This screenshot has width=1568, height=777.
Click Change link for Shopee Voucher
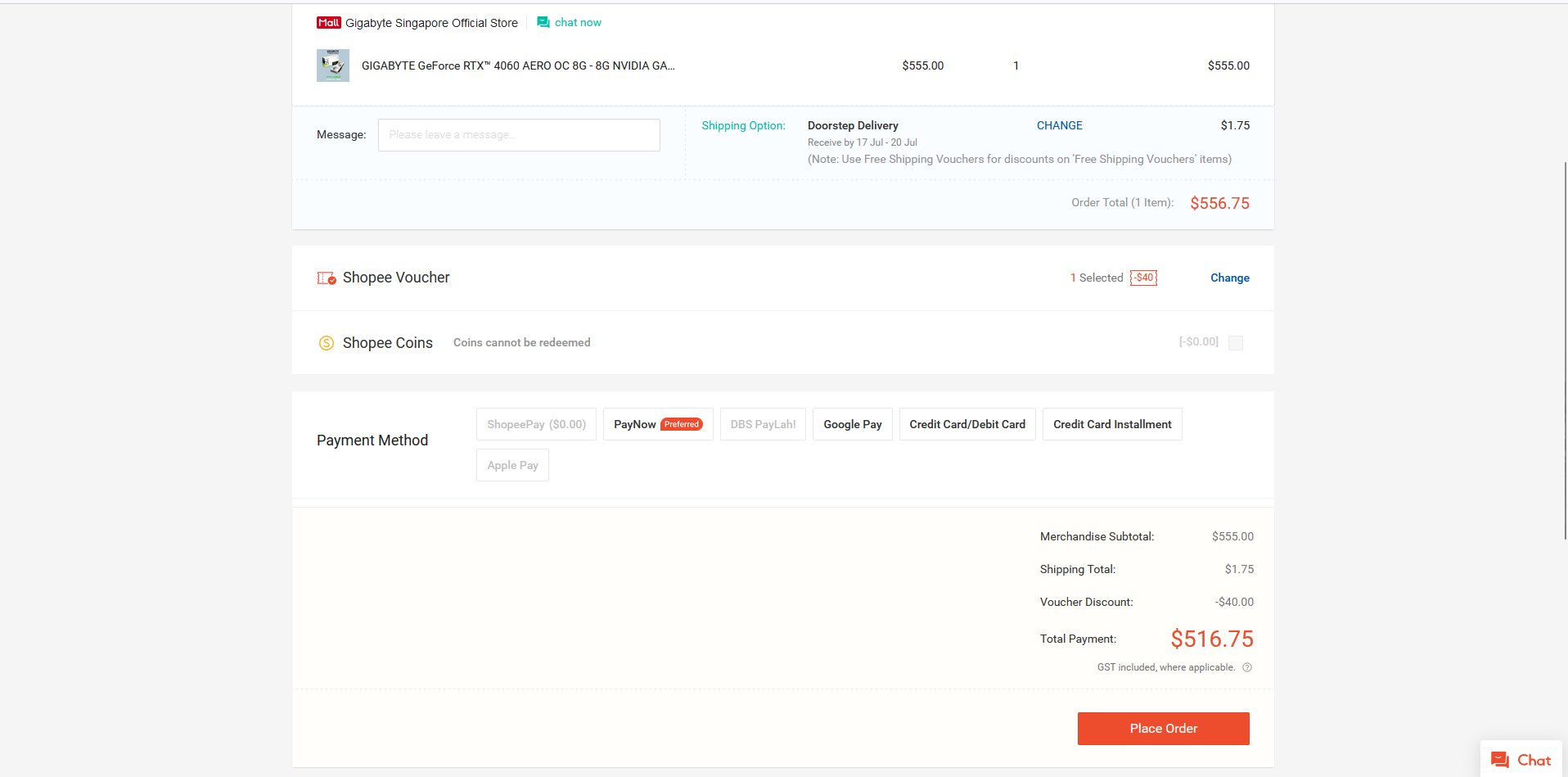coord(1229,278)
